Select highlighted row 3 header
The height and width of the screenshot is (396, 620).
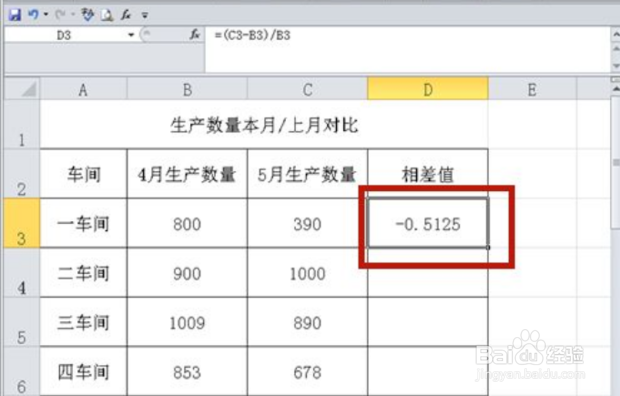pyautogui.click(x=22, y=223)
